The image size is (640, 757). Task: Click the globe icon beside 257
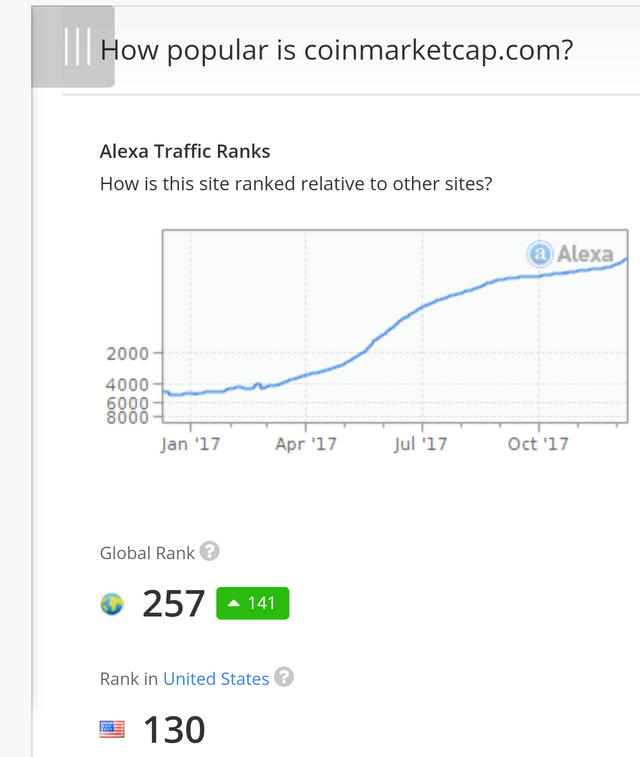[x=112, y=604]
